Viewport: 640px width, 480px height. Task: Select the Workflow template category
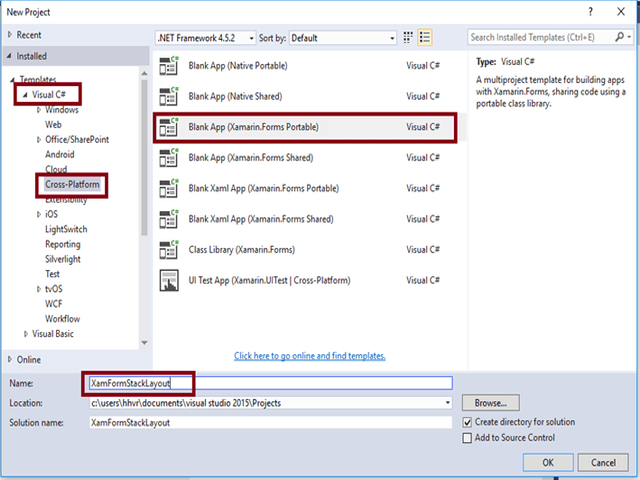[62, 319]
